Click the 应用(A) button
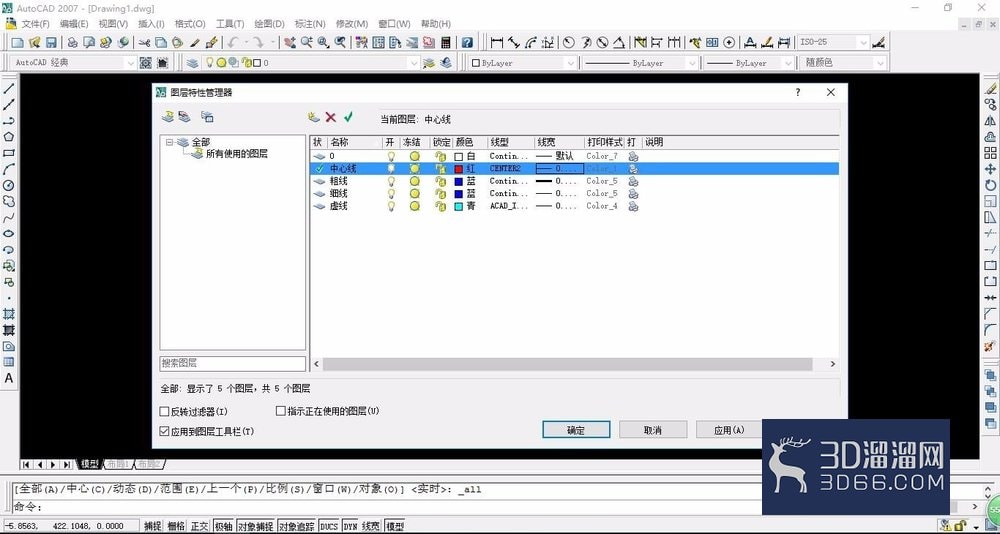The height and width of the screenshot is (534, 1000). (729, 430)
